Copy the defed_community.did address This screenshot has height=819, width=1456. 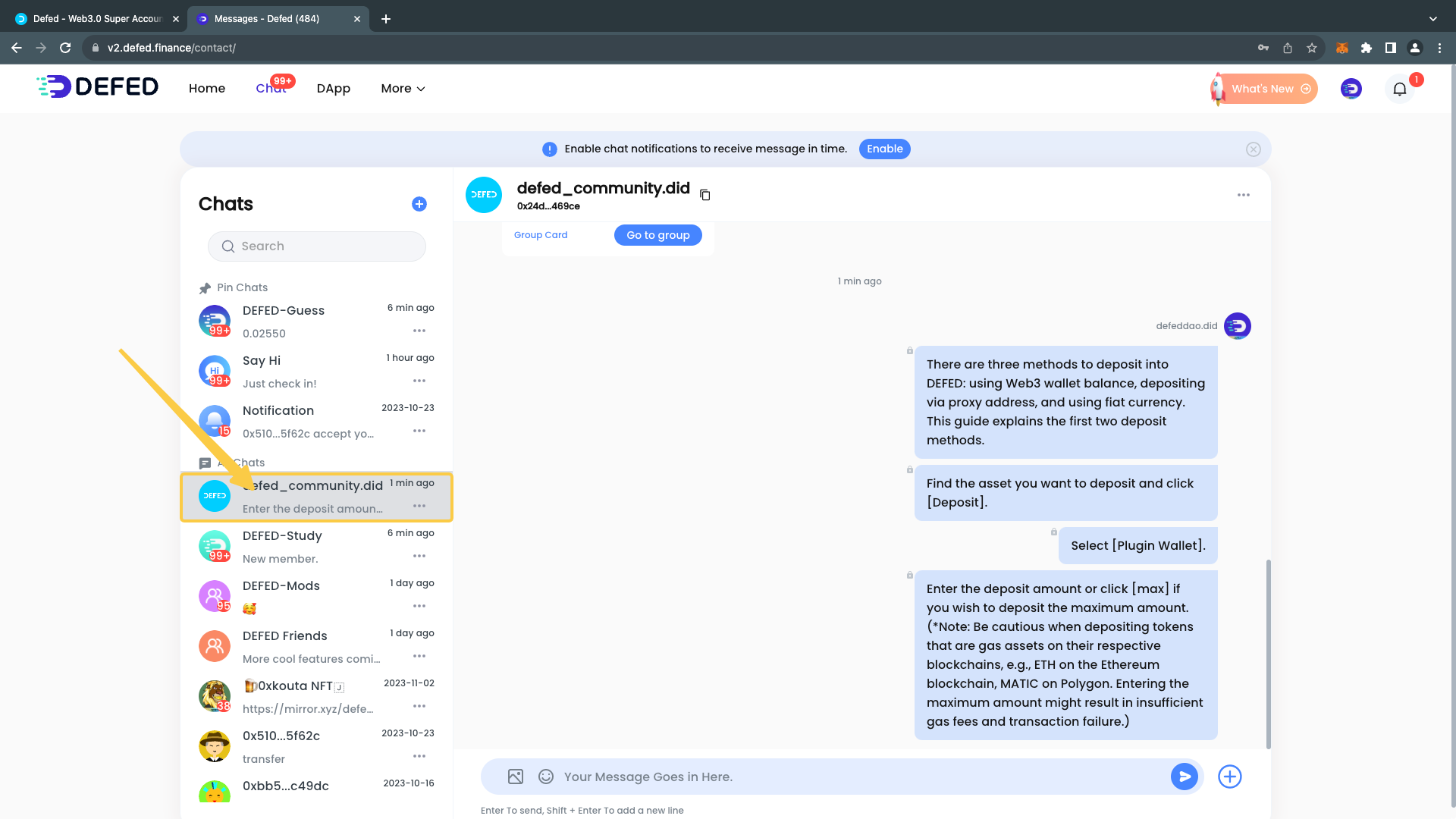tap(704, 195)
